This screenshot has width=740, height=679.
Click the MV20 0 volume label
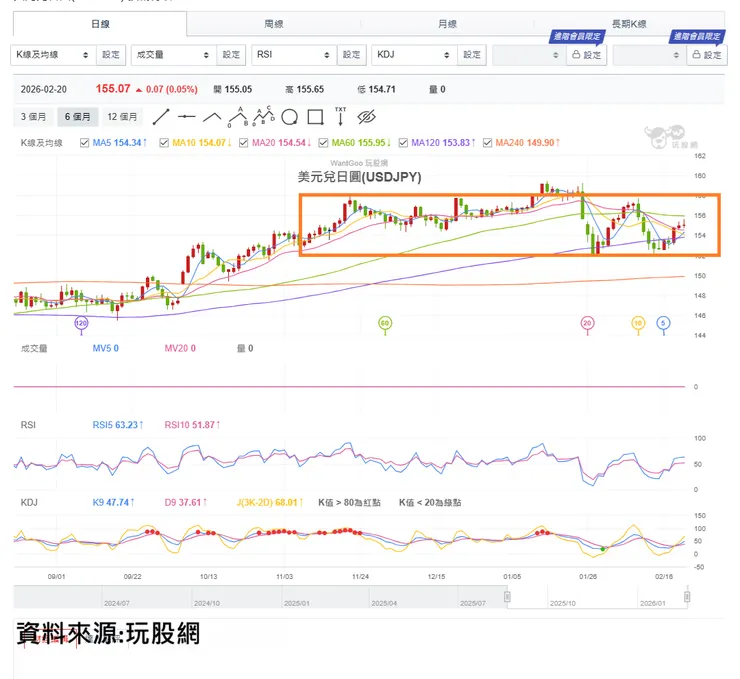pos(180,348)
